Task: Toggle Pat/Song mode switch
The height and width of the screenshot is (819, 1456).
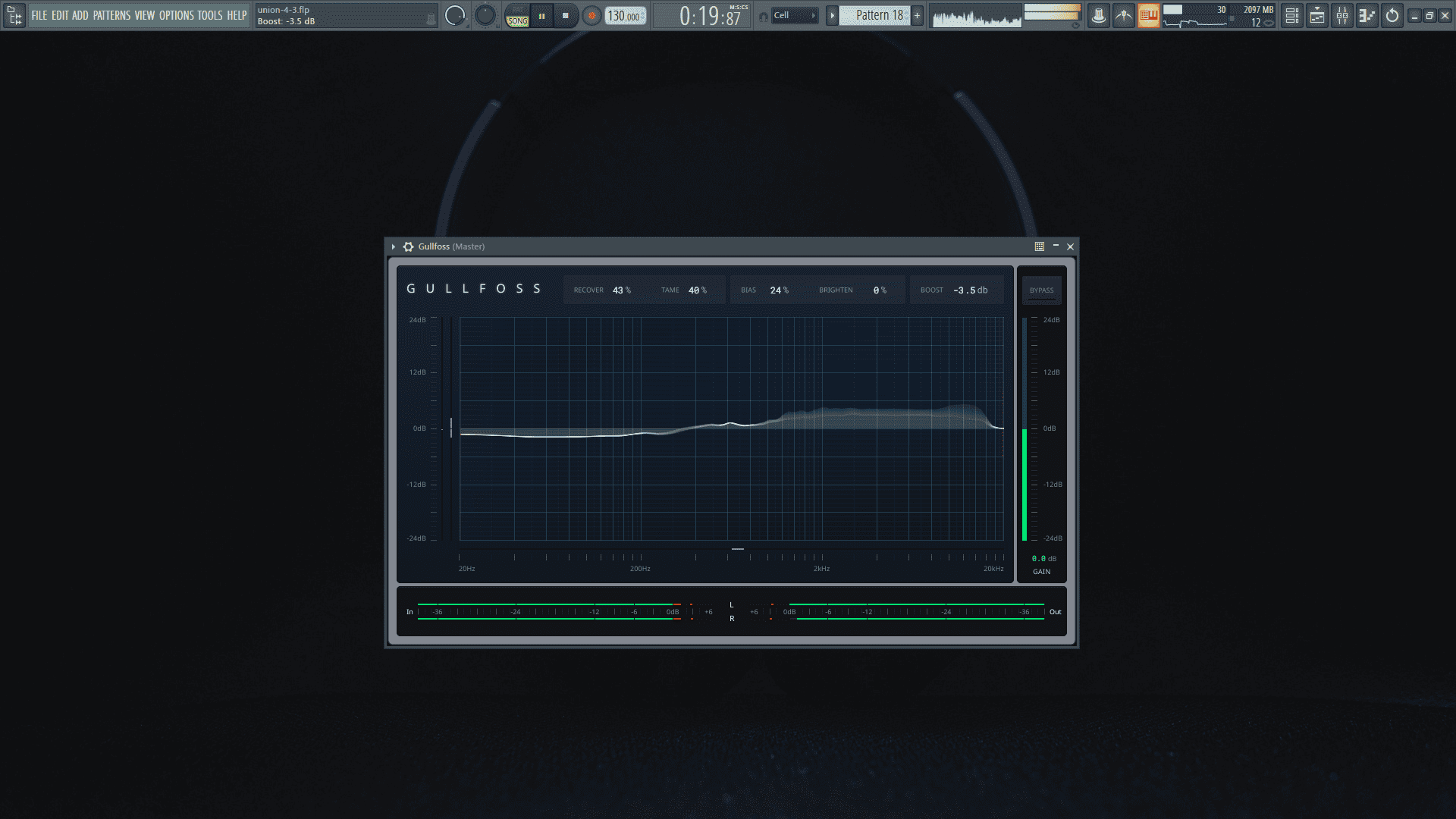Action: 518,16
